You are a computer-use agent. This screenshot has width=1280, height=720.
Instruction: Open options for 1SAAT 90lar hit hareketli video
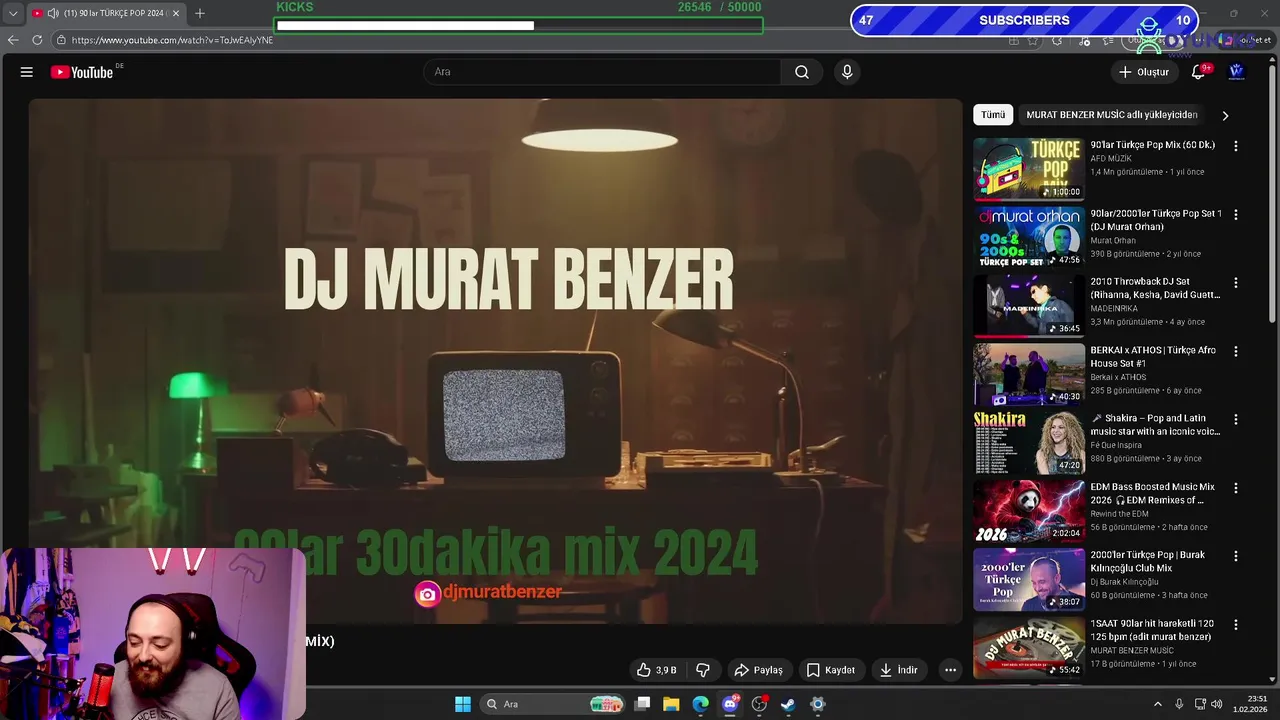[x=1236, y=624]
